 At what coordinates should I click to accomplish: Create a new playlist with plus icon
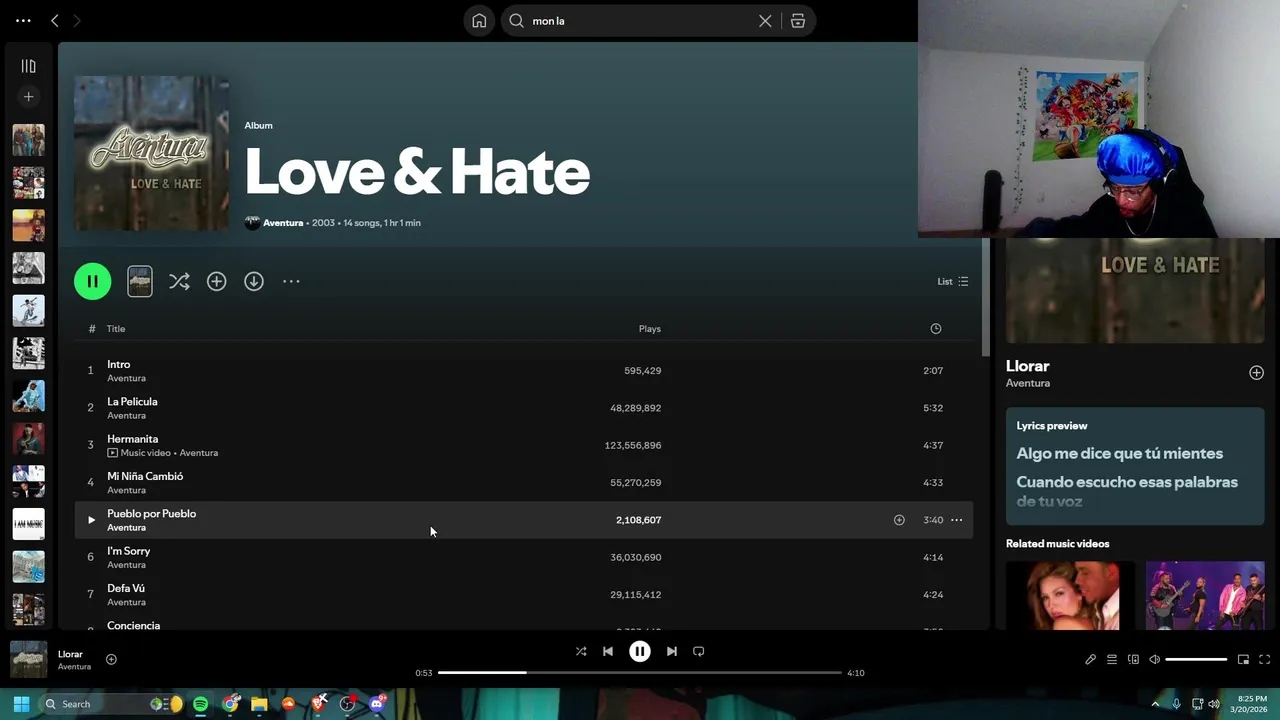pyautogui.click(x=28, y=97)
